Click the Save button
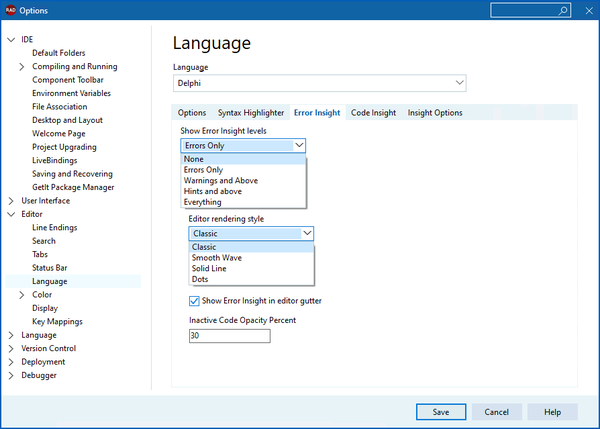 441,412
